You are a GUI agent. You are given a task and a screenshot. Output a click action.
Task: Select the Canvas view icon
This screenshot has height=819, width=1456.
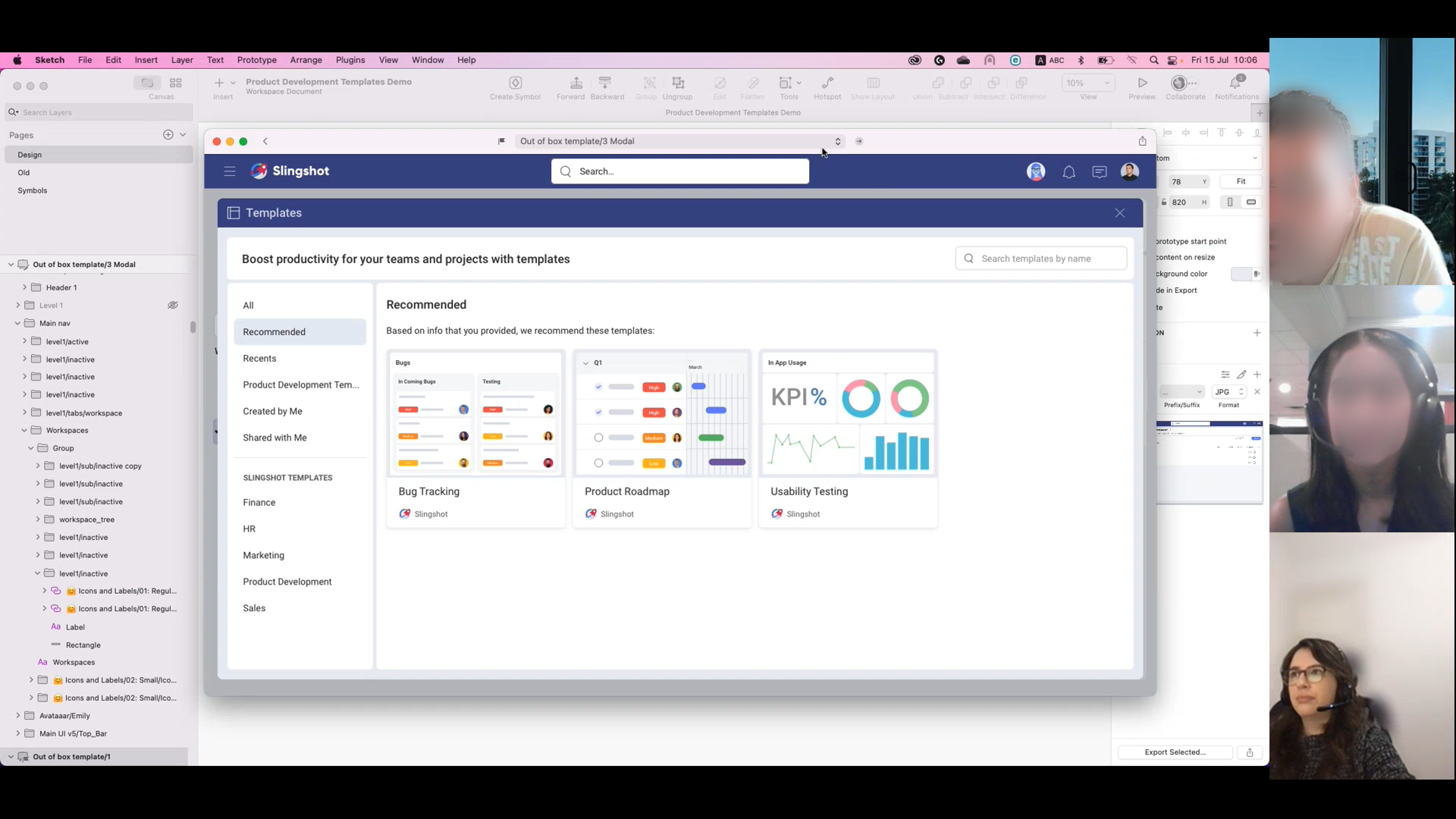tap(147, 83)
